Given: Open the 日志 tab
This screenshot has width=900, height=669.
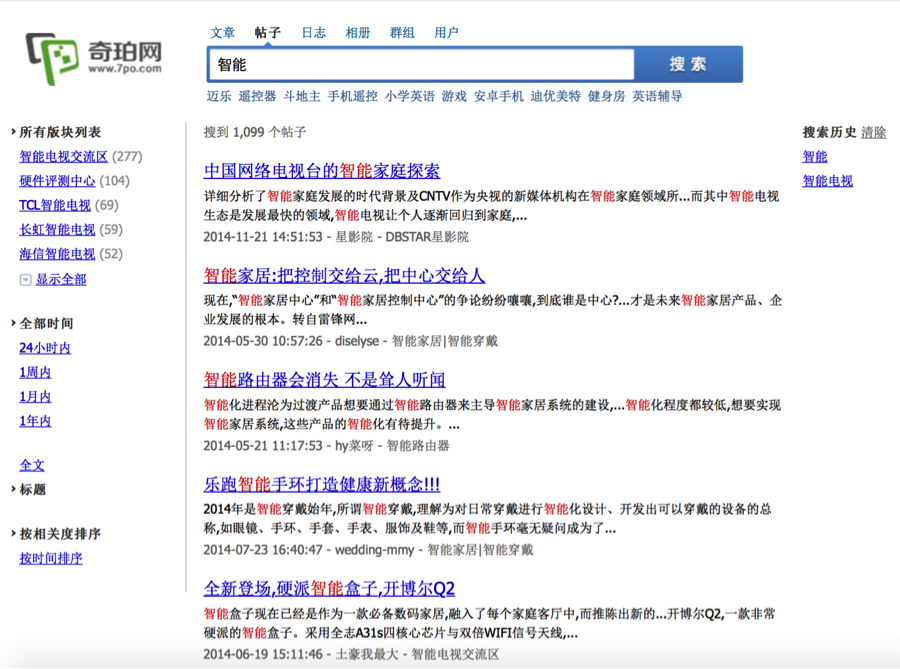Looking at the screenshot, I should coord(313,33).
